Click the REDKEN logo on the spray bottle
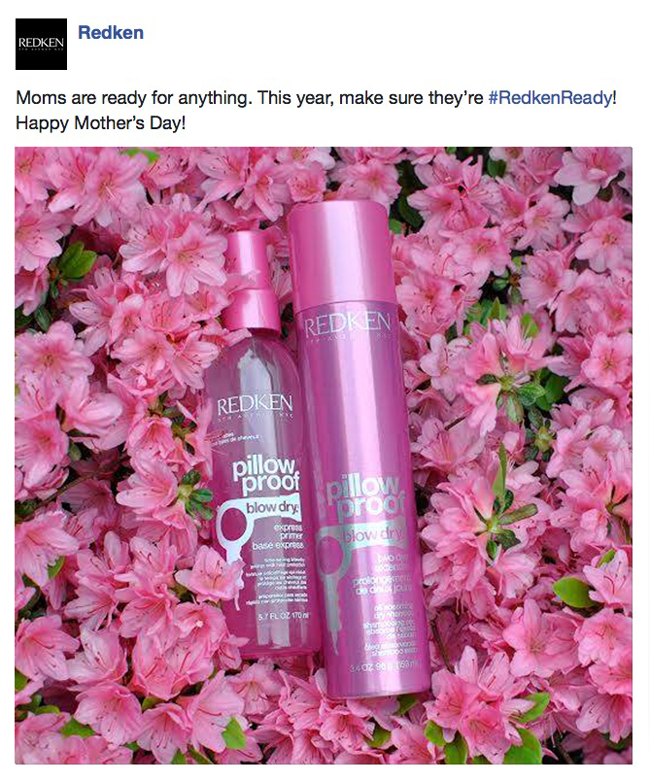Image resolution: width=650 pixels, height=782 pixels. click(254, 405)
